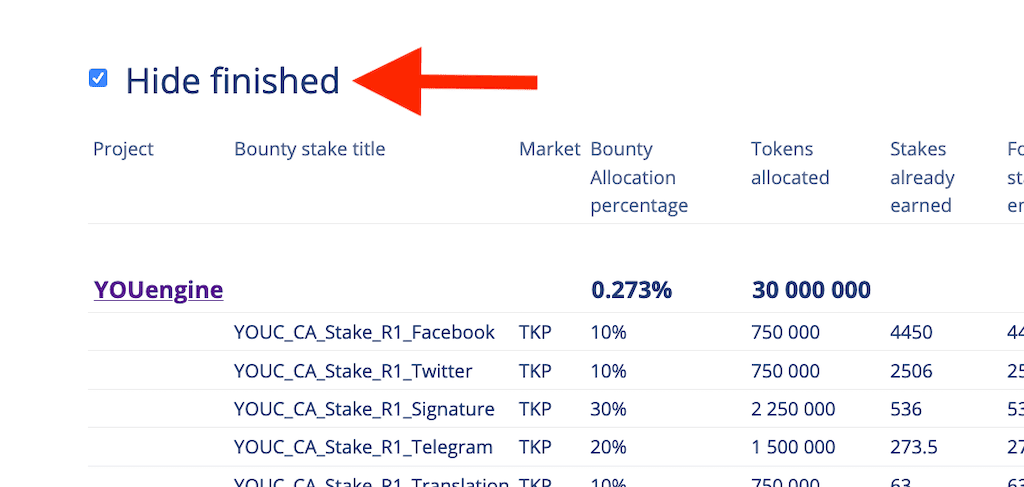Select the YOUC_CA_Stake_R1_Twitter row title
The image size is (1024, 487).
[x=353, y=371]
